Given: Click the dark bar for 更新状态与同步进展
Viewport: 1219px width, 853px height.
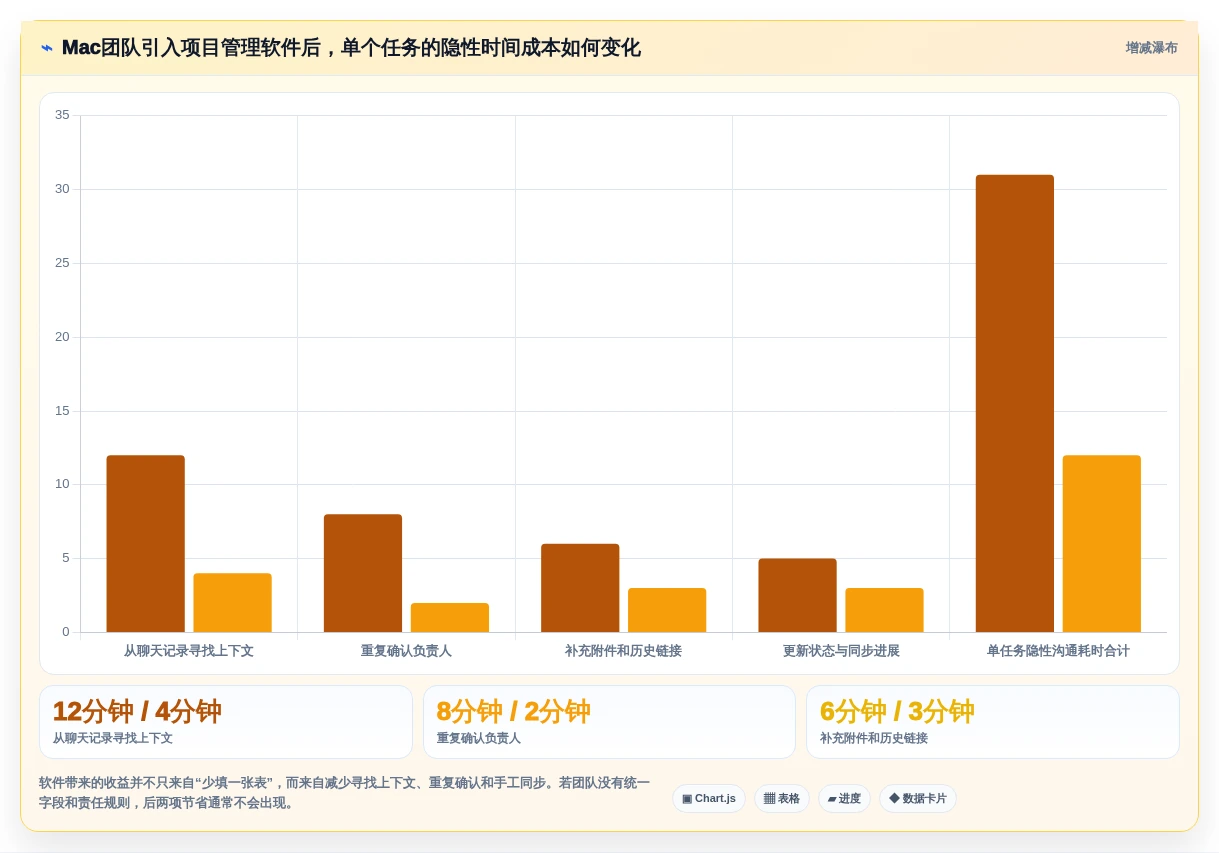Looking at the screenshot, I should coord(797,595).
